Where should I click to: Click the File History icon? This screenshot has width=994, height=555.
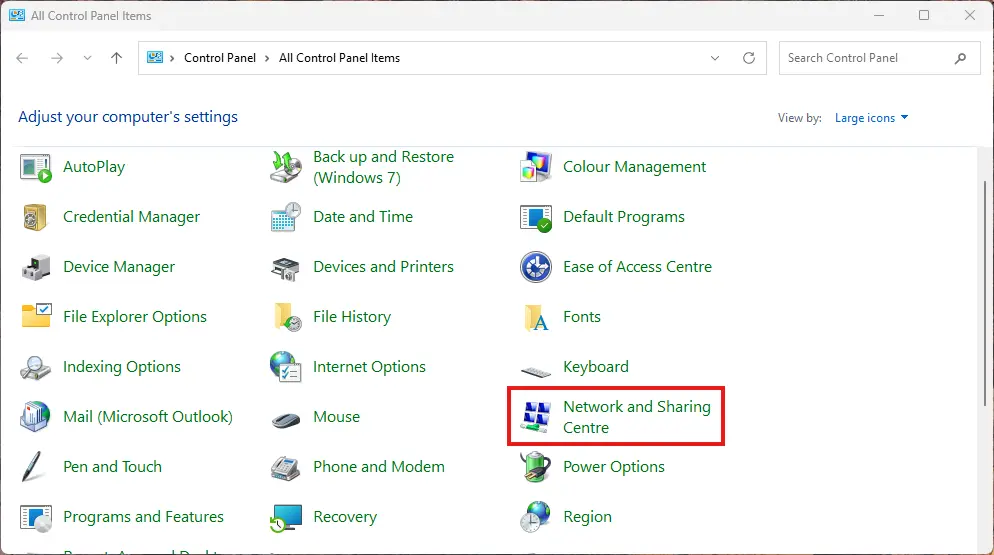click(287, 317)
